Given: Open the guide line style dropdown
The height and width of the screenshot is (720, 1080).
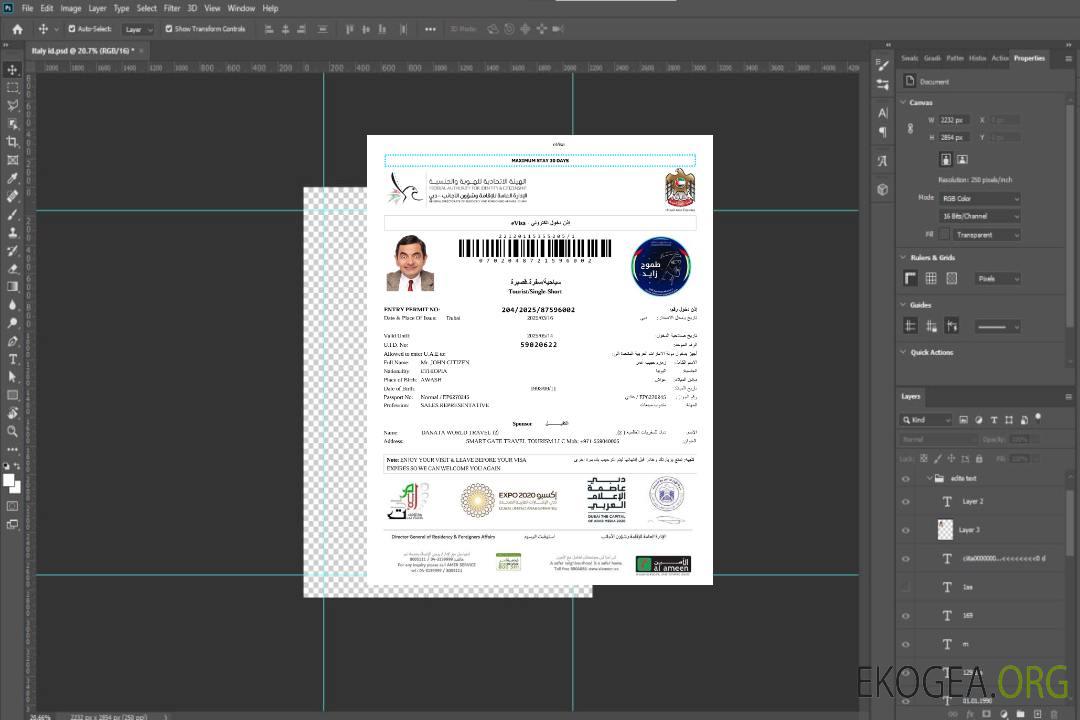Looking at the screenshot, I should tap(997, 327).
